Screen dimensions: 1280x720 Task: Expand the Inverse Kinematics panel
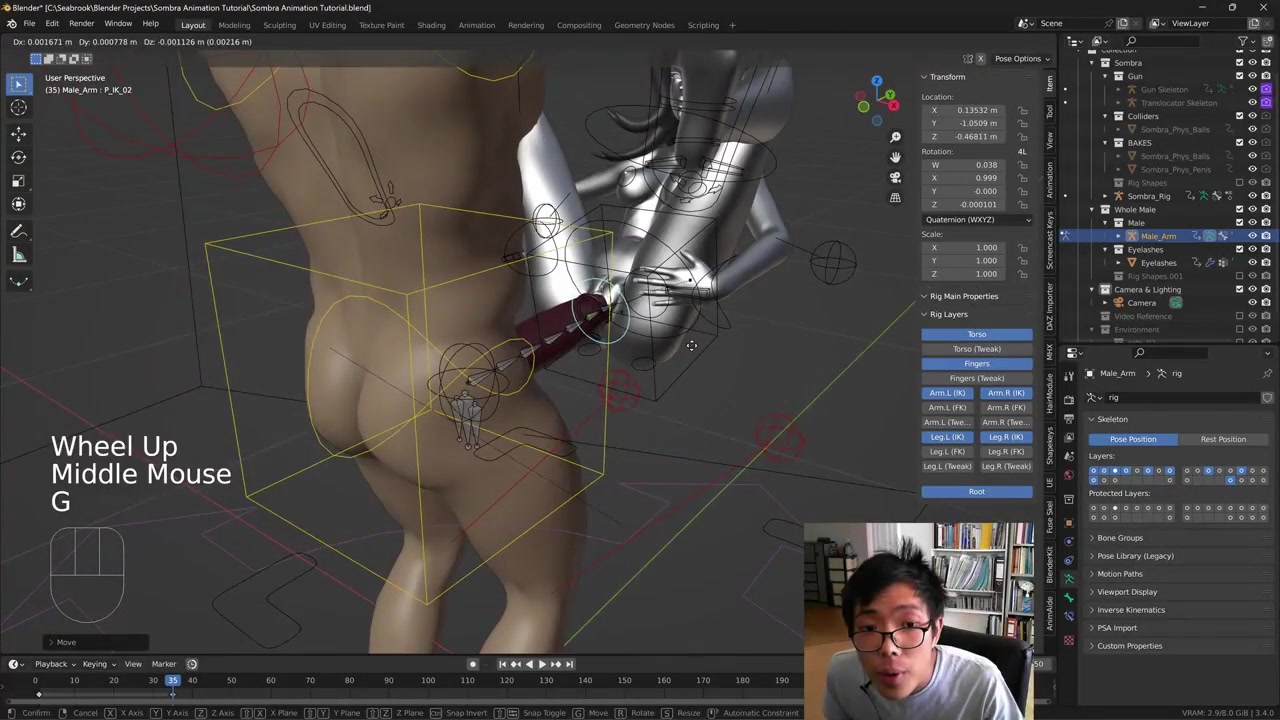click(x=1130, y=610)
